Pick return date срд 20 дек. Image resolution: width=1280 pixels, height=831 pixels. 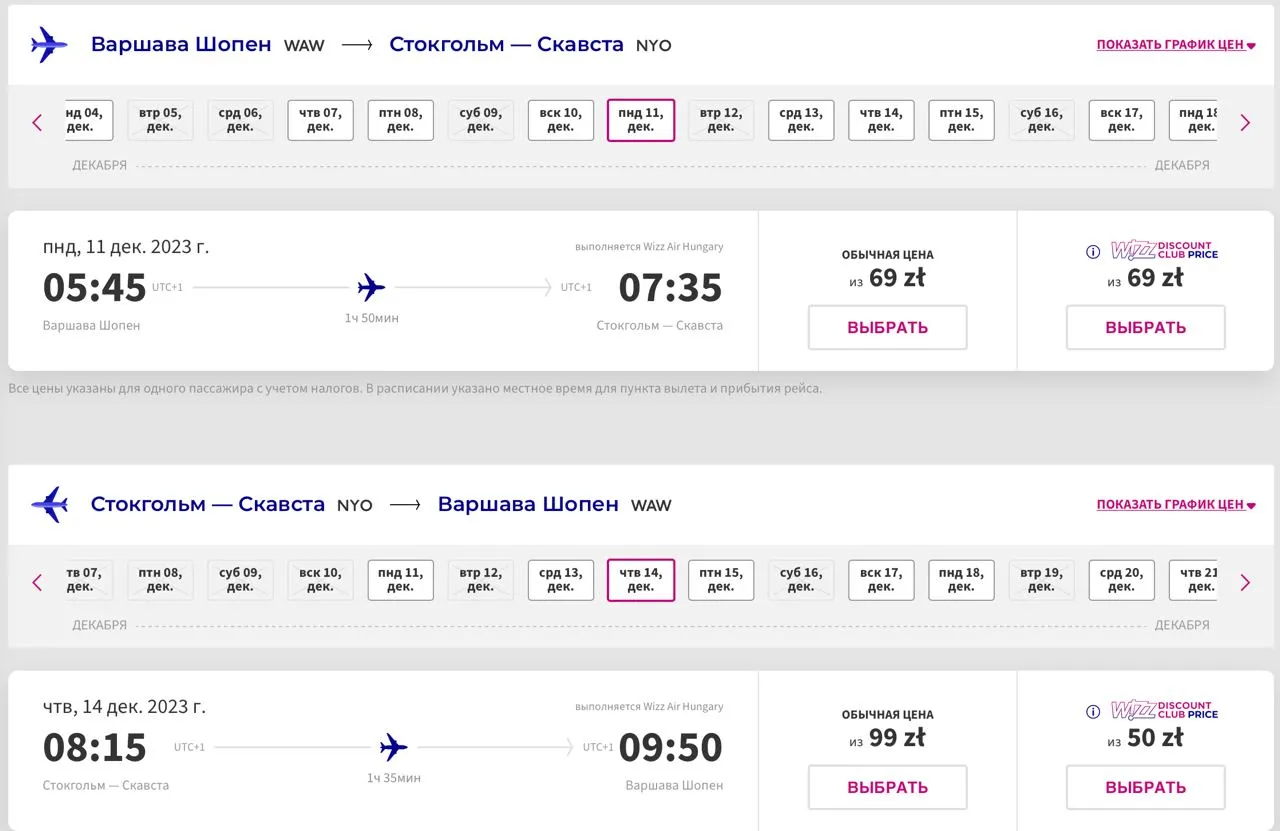coord(1121,580)
